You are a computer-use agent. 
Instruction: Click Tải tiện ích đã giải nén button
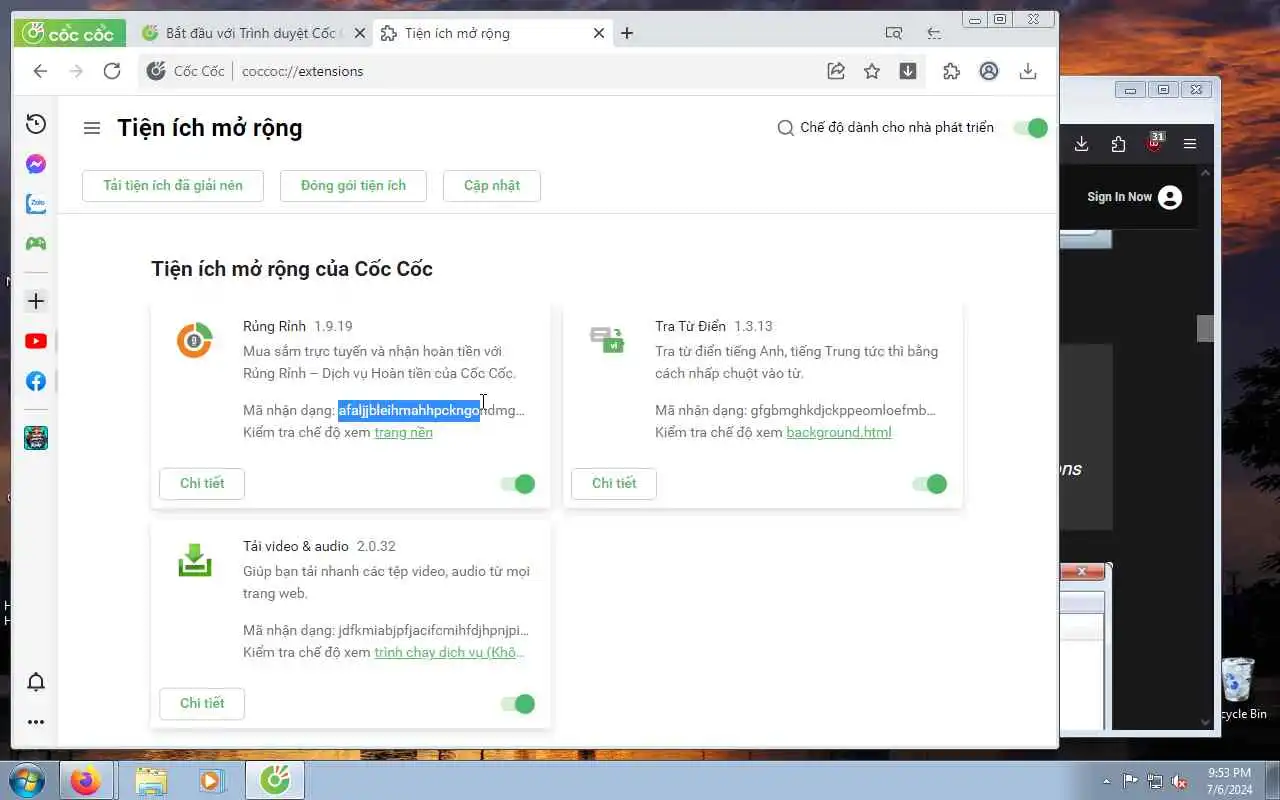point(173,185)
